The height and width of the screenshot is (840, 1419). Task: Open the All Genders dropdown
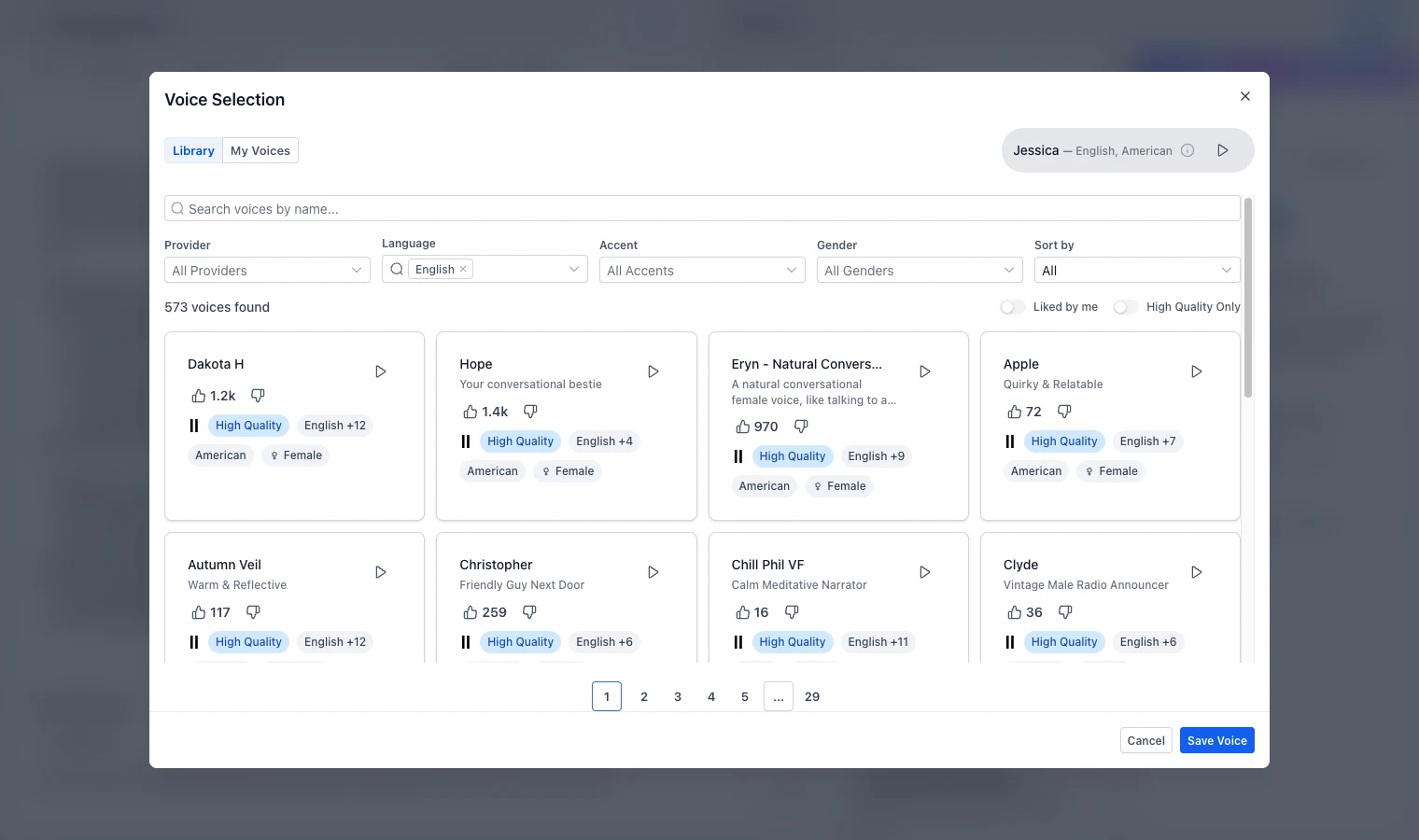point(920,271)
